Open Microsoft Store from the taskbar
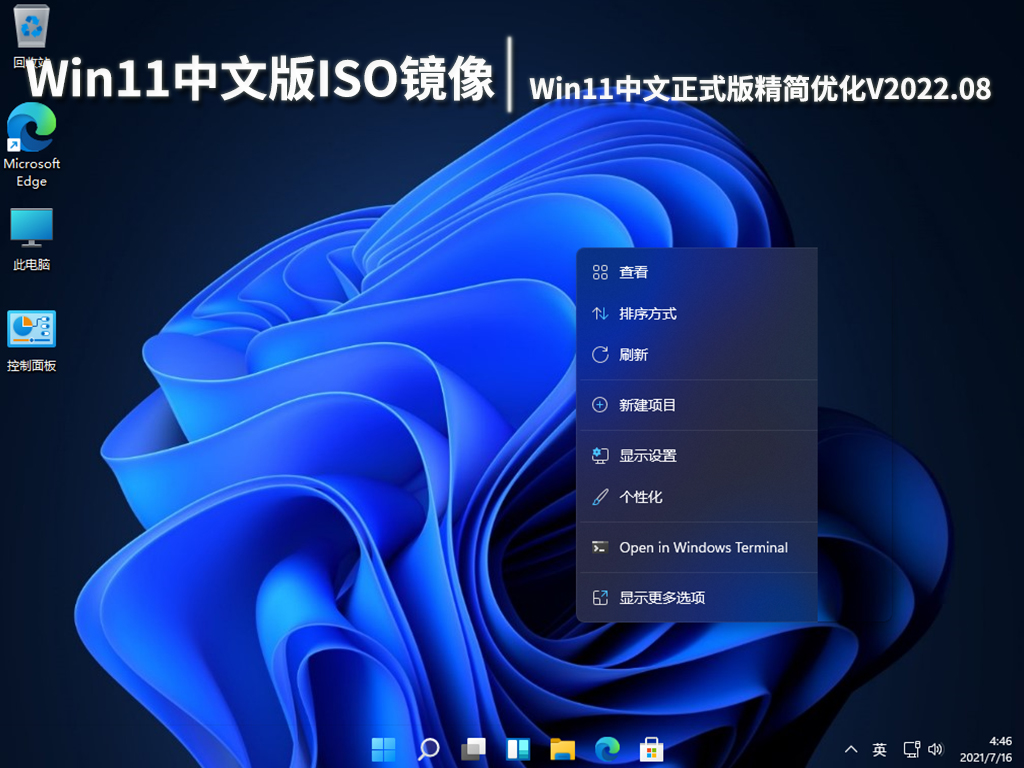The width and height of the screenshot is (1024, 768). [651, 748]
